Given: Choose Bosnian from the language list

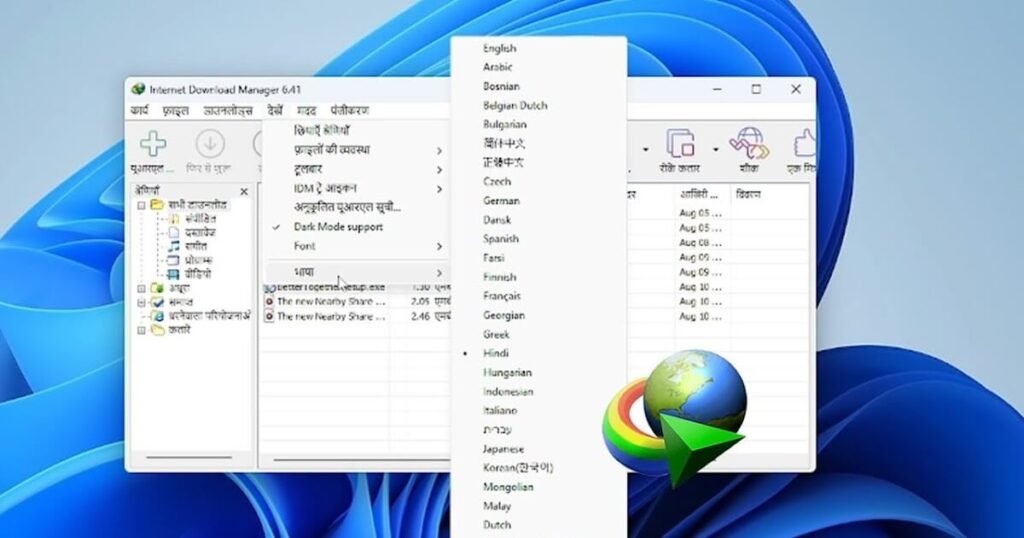Looking at the screenshot, I should click(x=501, y=86).
